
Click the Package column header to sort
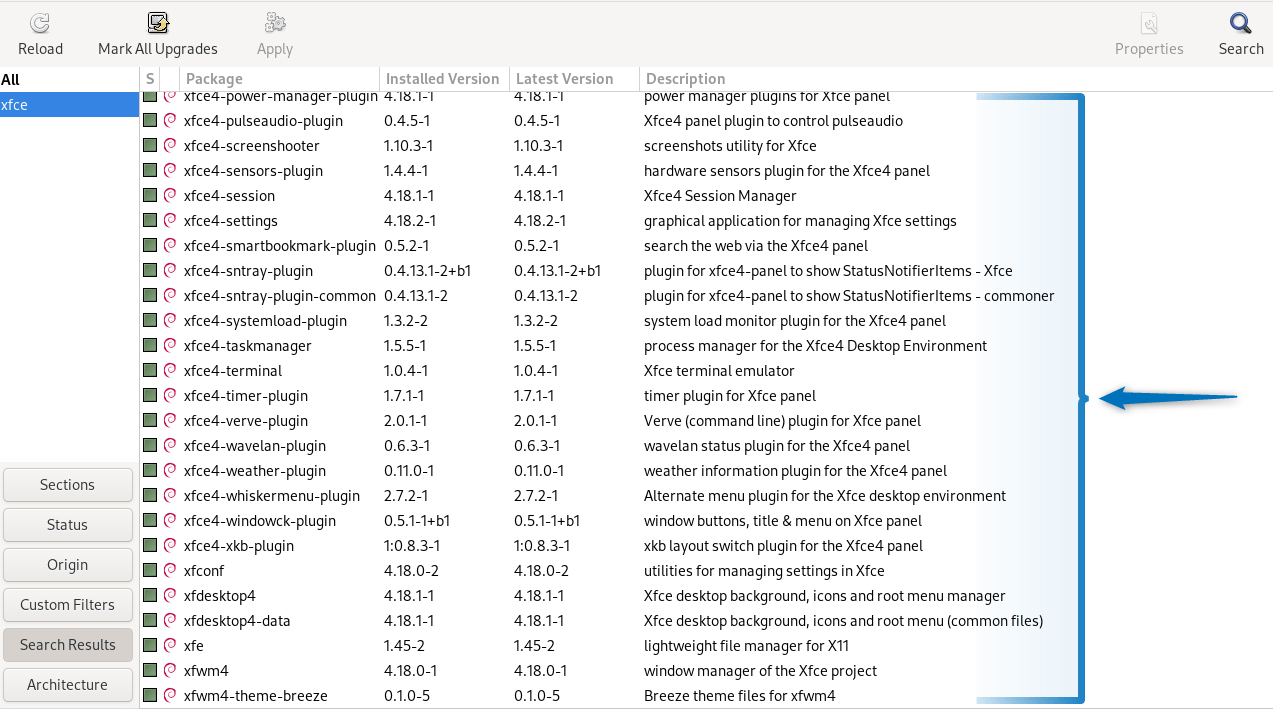(216, 78)
